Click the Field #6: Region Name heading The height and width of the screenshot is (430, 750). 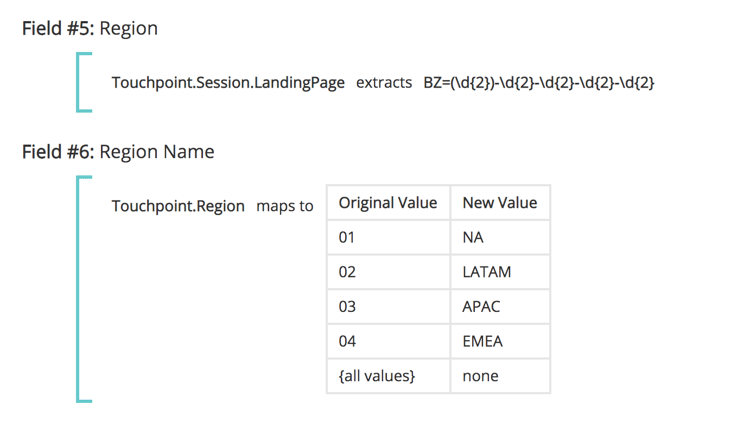coord(118,152)
